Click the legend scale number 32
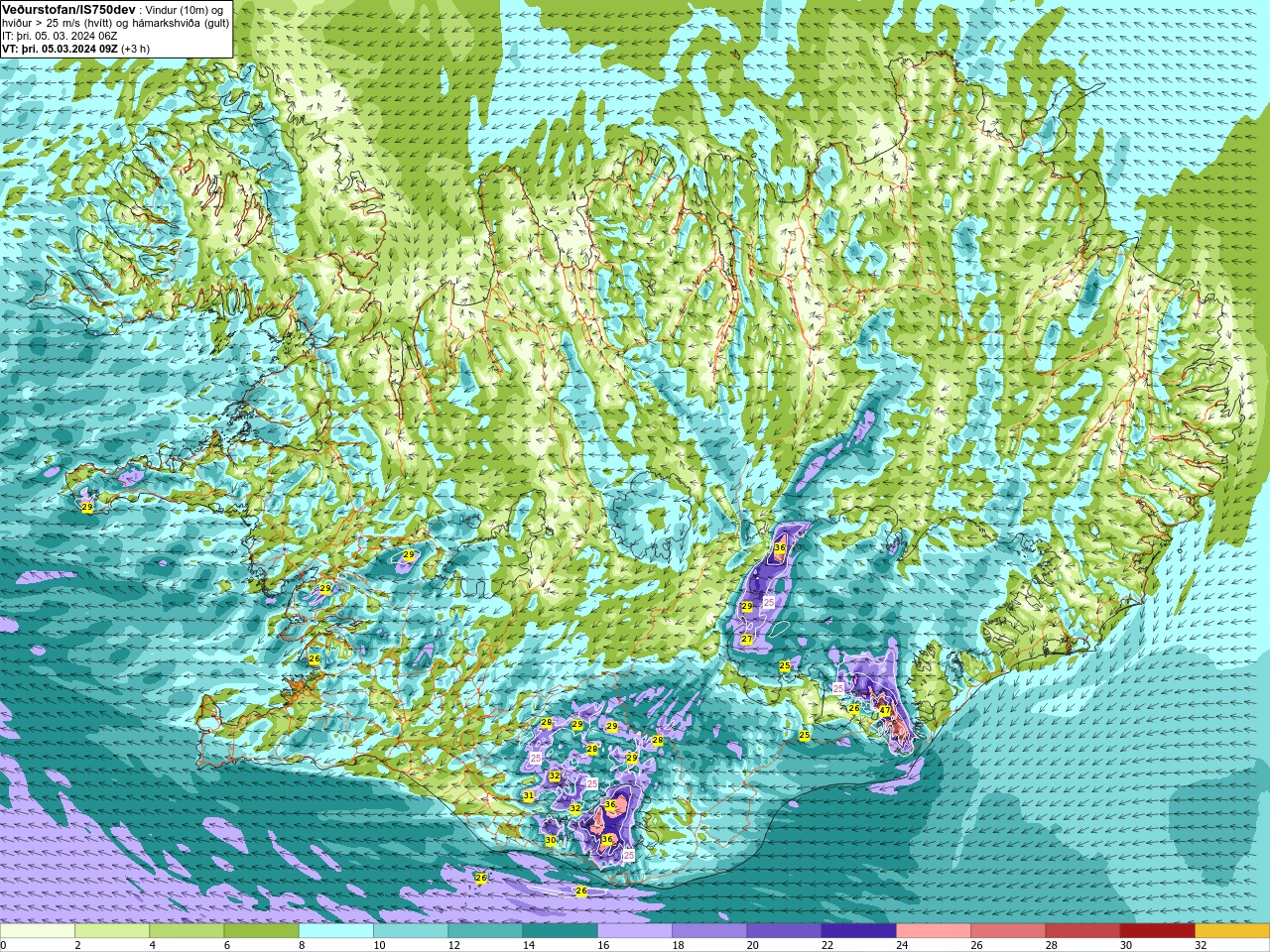The width and height of the screenshot is (1270, 952). pyautogui.click(x=1202, y=945)
